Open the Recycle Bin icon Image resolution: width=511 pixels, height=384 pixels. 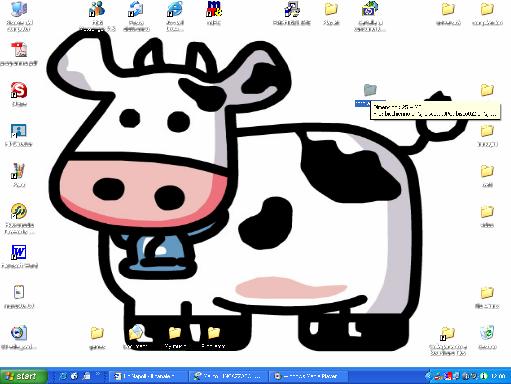point(487,333)
